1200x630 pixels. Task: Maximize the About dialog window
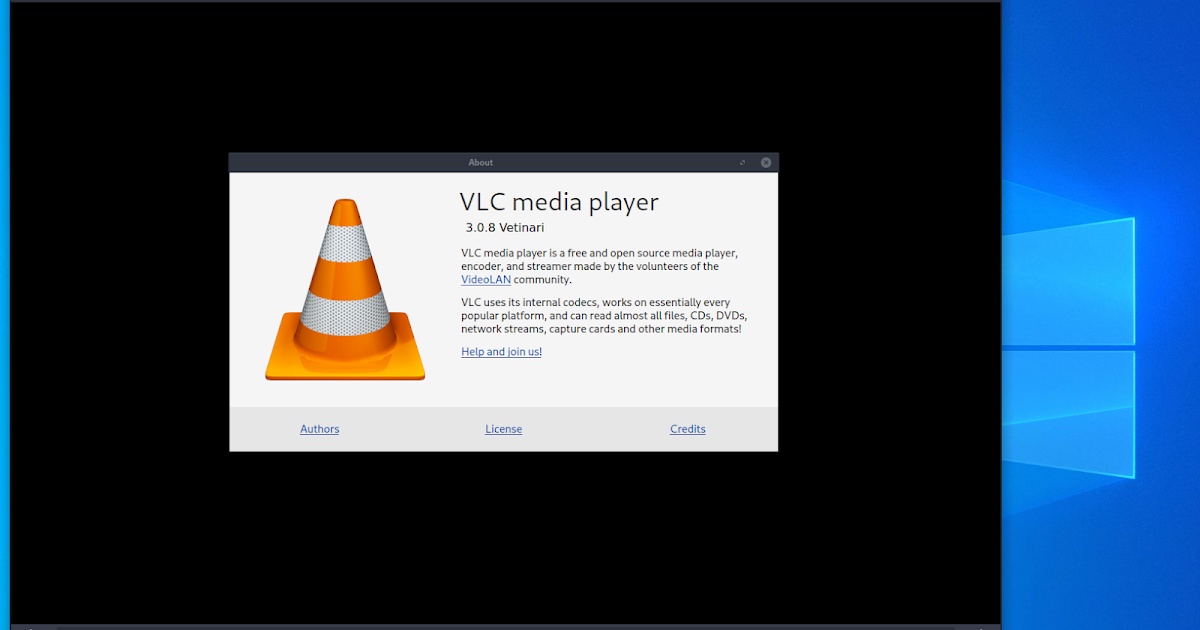point(742,162)
